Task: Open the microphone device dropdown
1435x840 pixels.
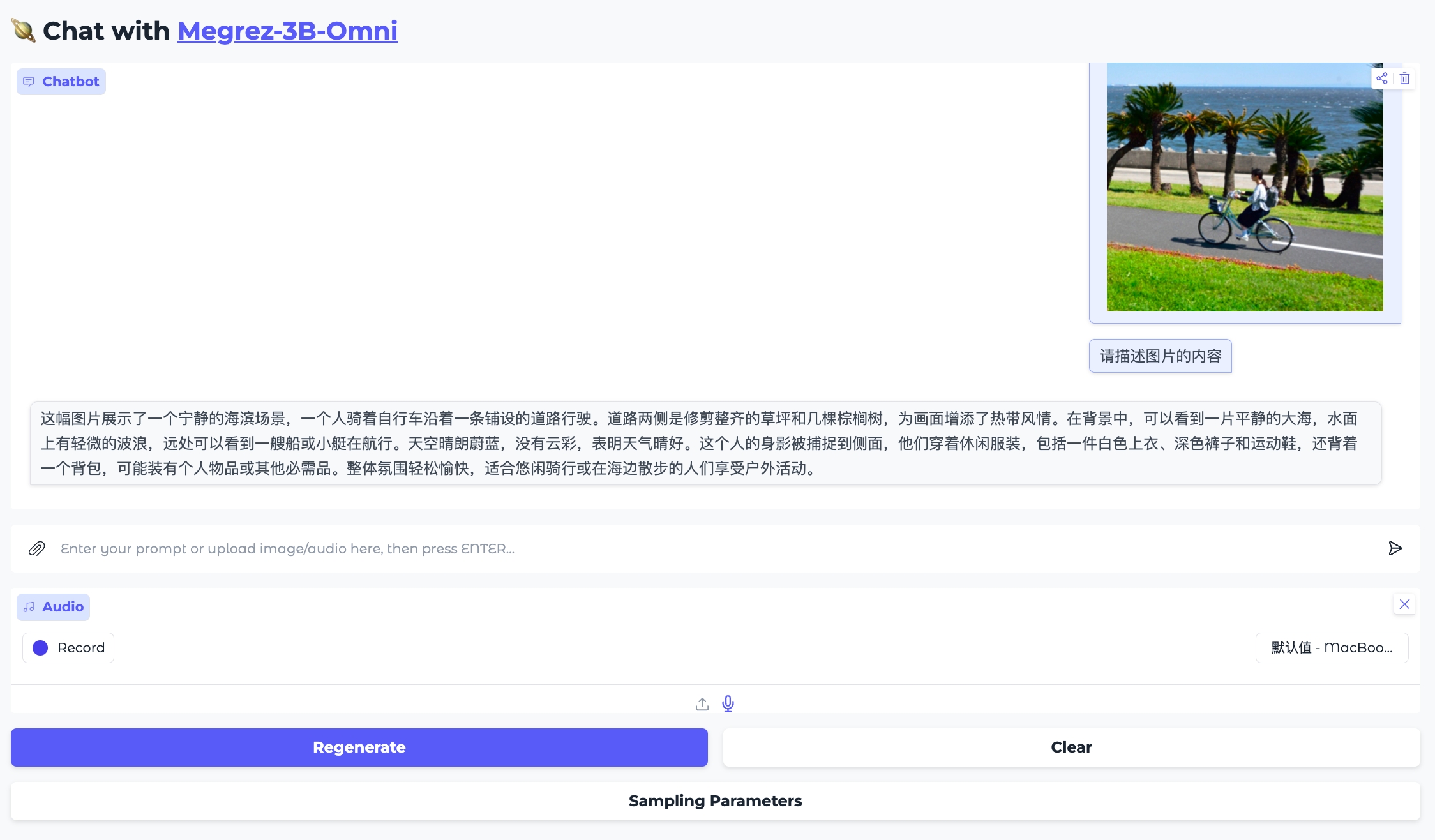Action: click(x=1332, y=648)
